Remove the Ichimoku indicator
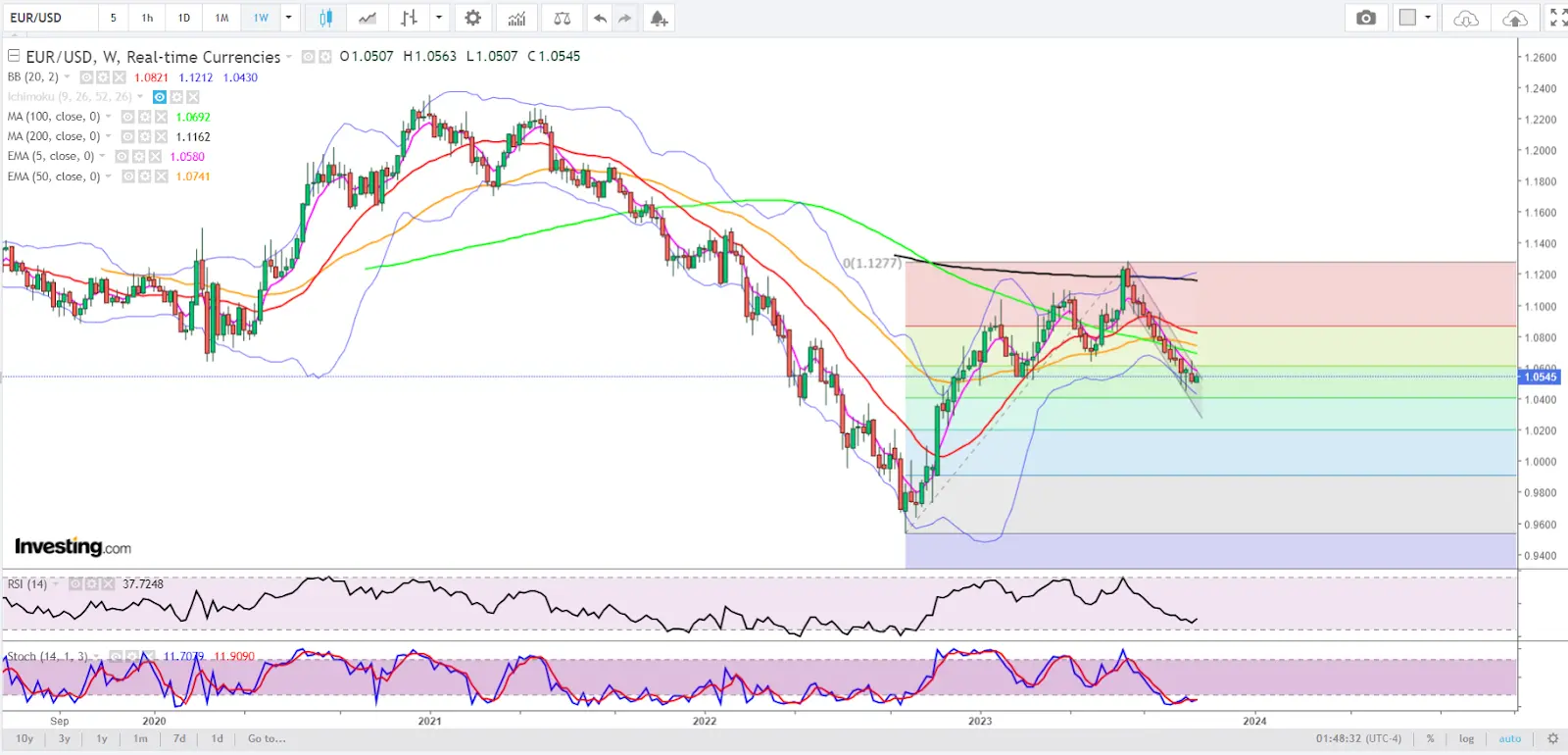 point(193,97)
